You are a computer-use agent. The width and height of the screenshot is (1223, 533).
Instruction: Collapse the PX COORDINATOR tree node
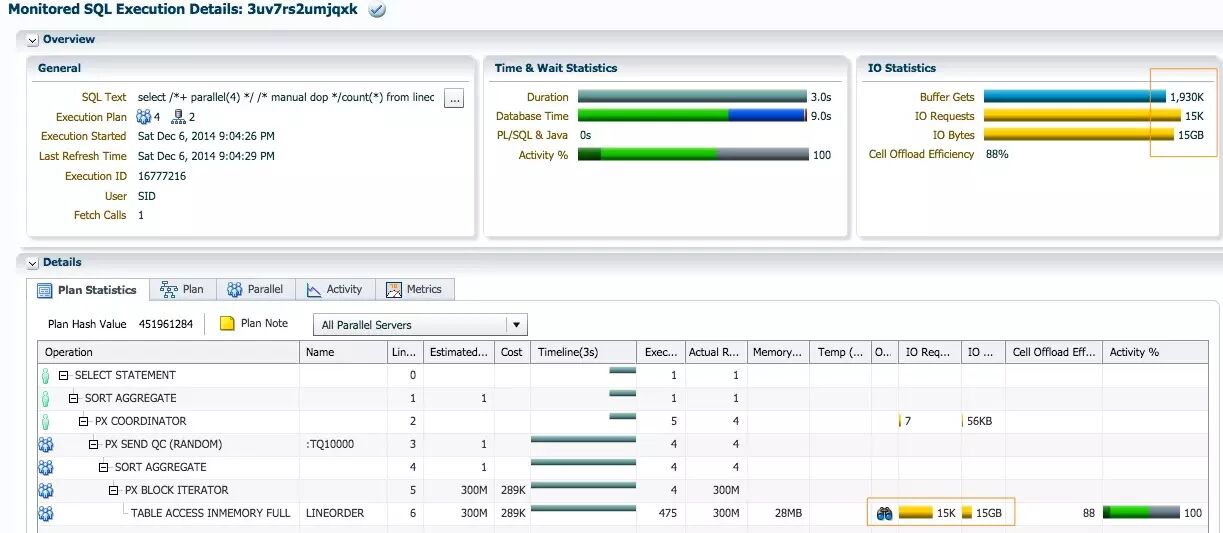pyautogui.click(x=84, y=422)
